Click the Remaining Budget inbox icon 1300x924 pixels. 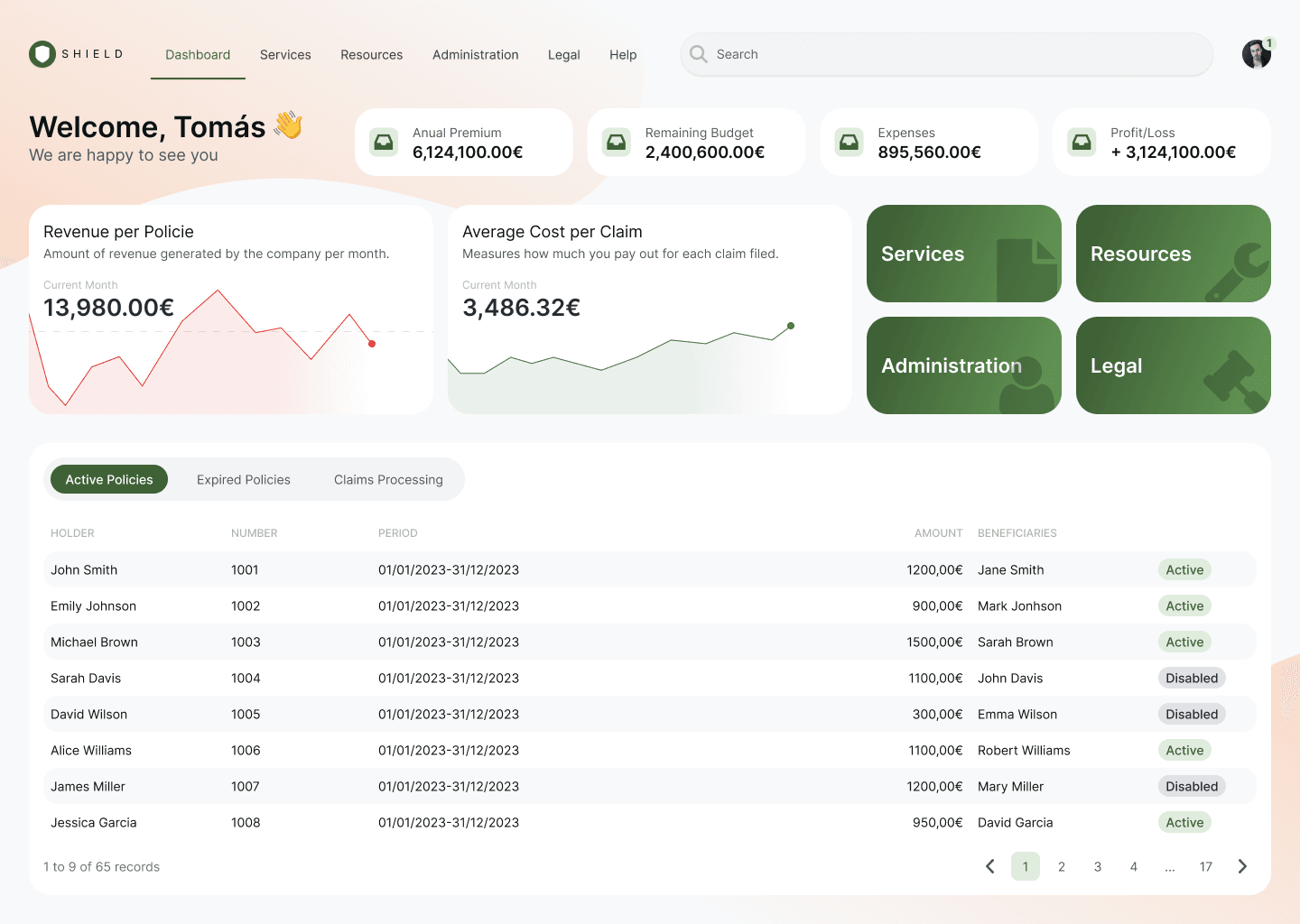617,142
